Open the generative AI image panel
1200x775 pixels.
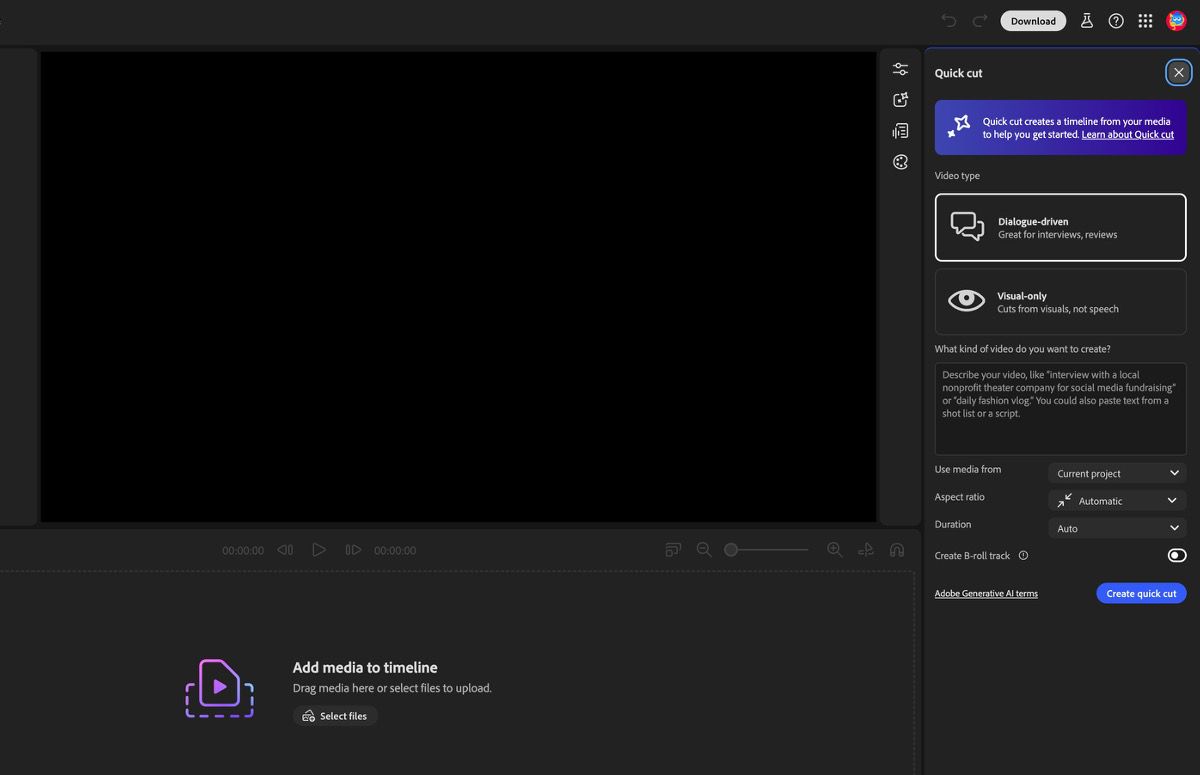(900, 99)
